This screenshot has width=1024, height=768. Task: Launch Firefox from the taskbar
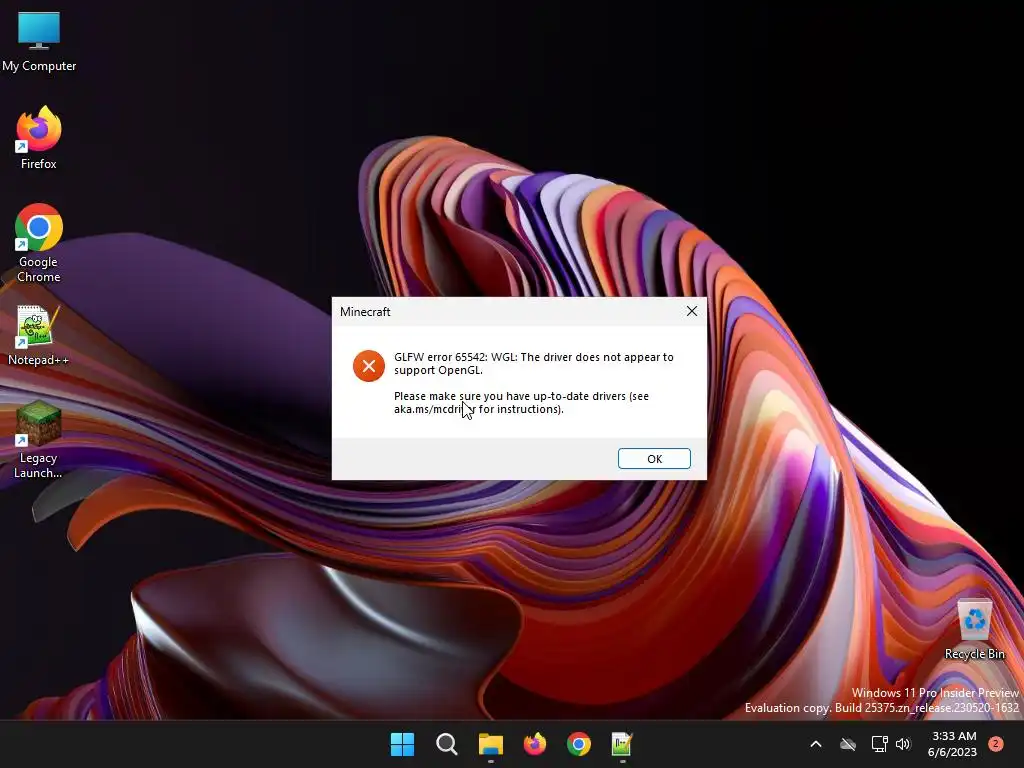coord(535,744)
